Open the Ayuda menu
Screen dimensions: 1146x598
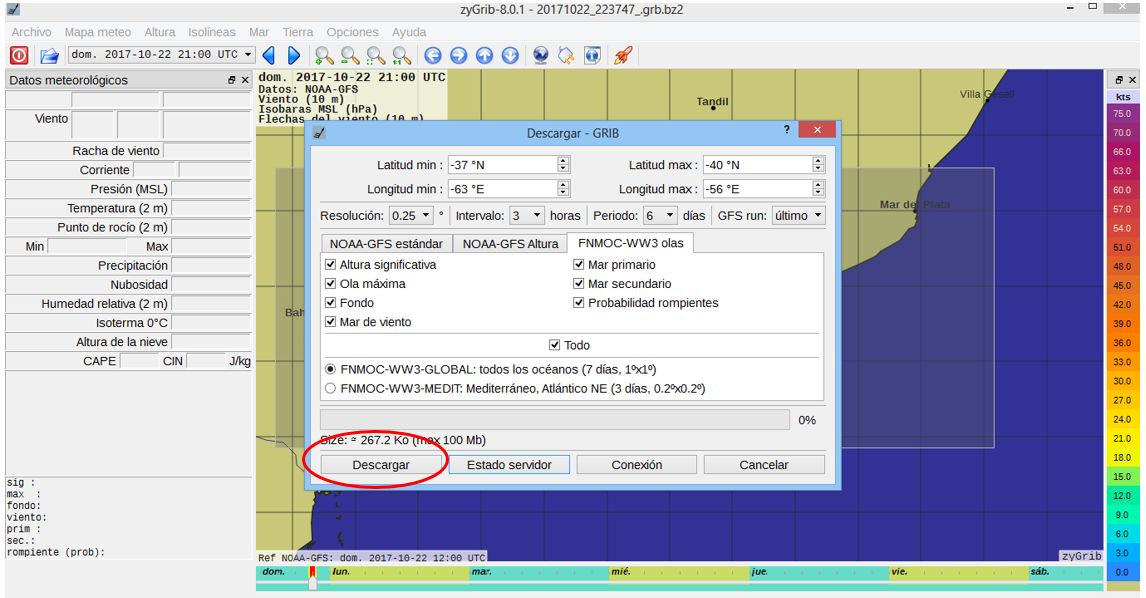coord(409,32)
